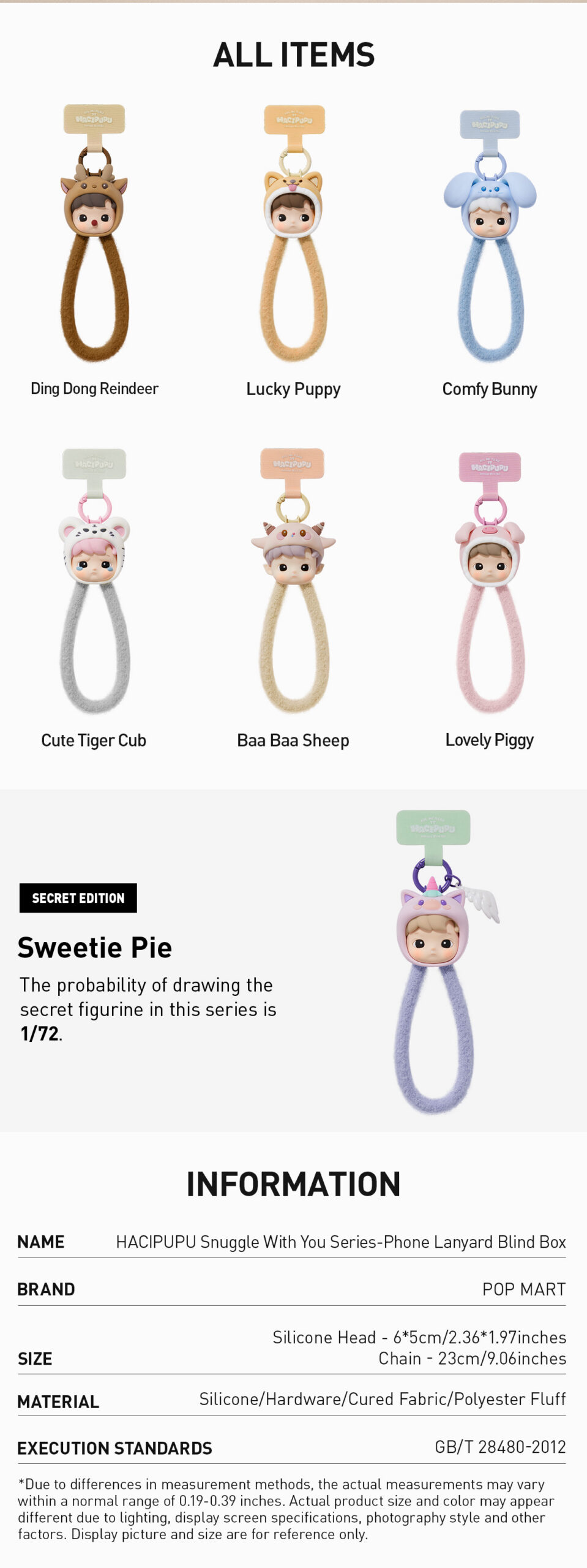Select the Baa Baa Sheep lanyard image
The height and width of the screenshot is (1568, 587).
tap(293, 580)
